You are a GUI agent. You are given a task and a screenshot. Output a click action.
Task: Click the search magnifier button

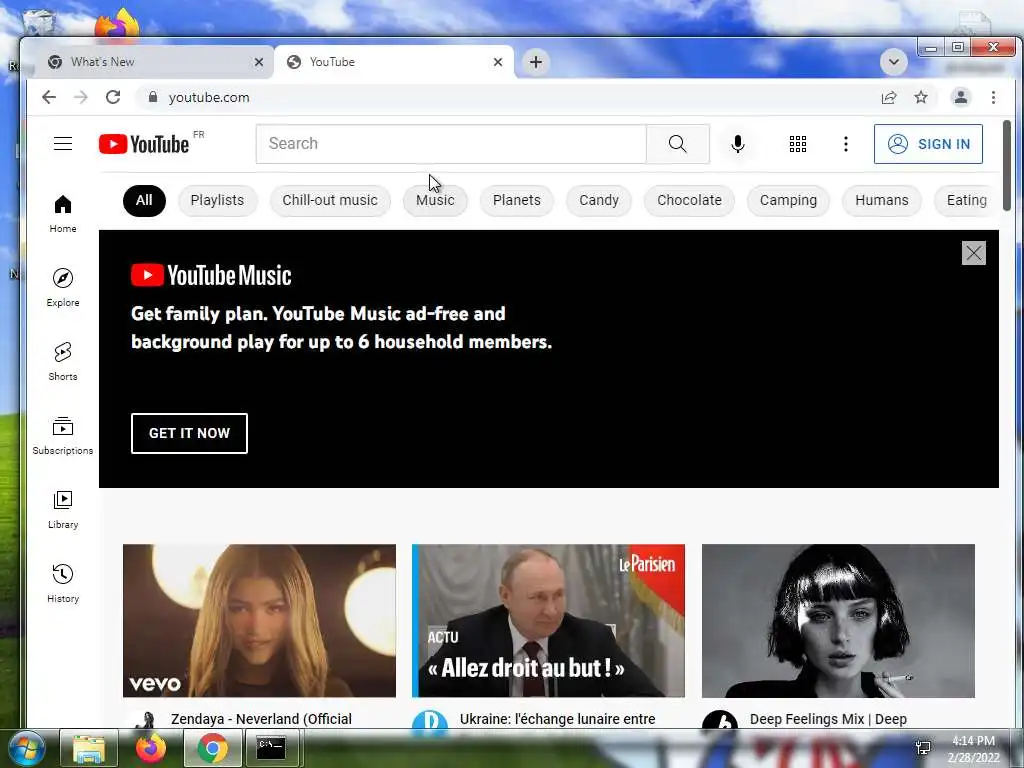678,144
